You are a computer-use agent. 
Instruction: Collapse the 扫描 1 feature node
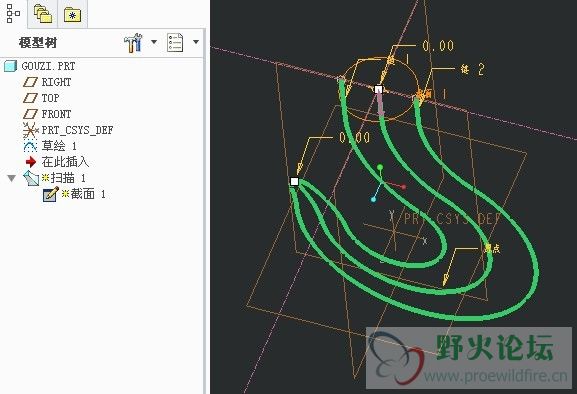12,178
